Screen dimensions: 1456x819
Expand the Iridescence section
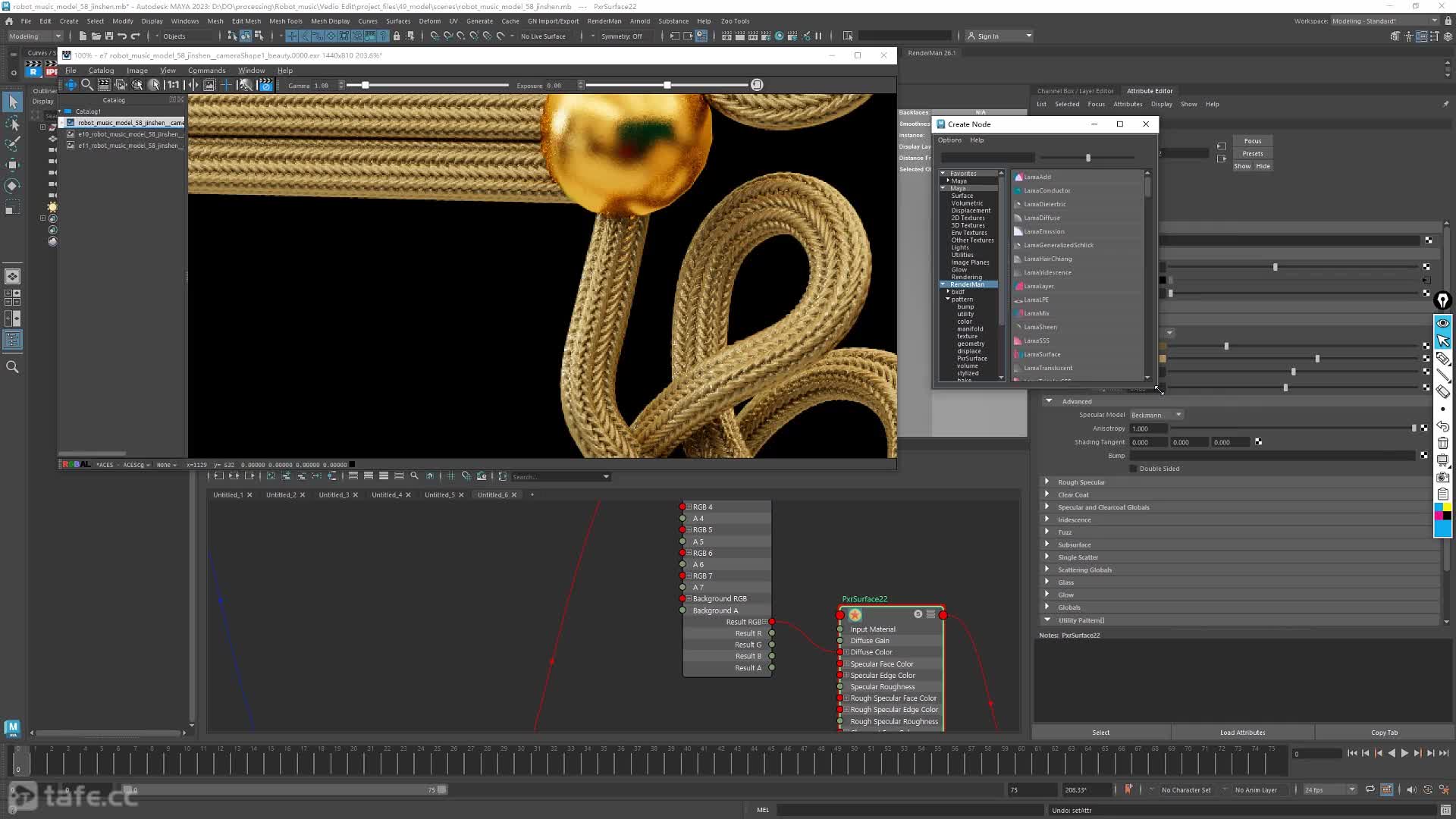point(1047,519)
